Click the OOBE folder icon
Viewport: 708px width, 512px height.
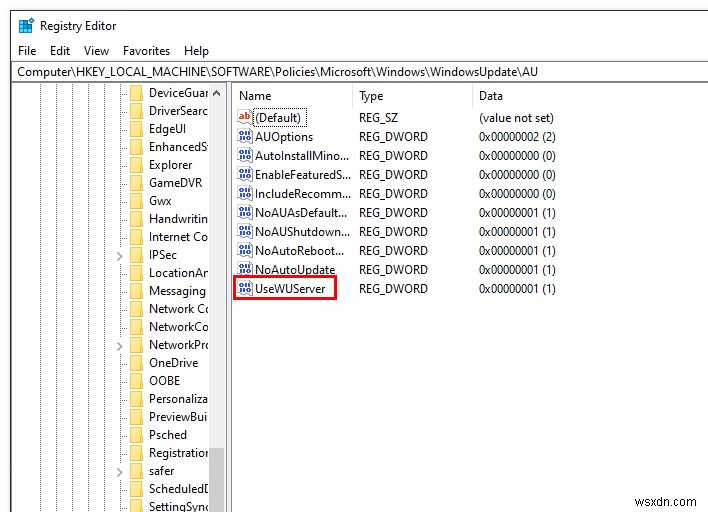pyautogui.click(x=136, y=381)
